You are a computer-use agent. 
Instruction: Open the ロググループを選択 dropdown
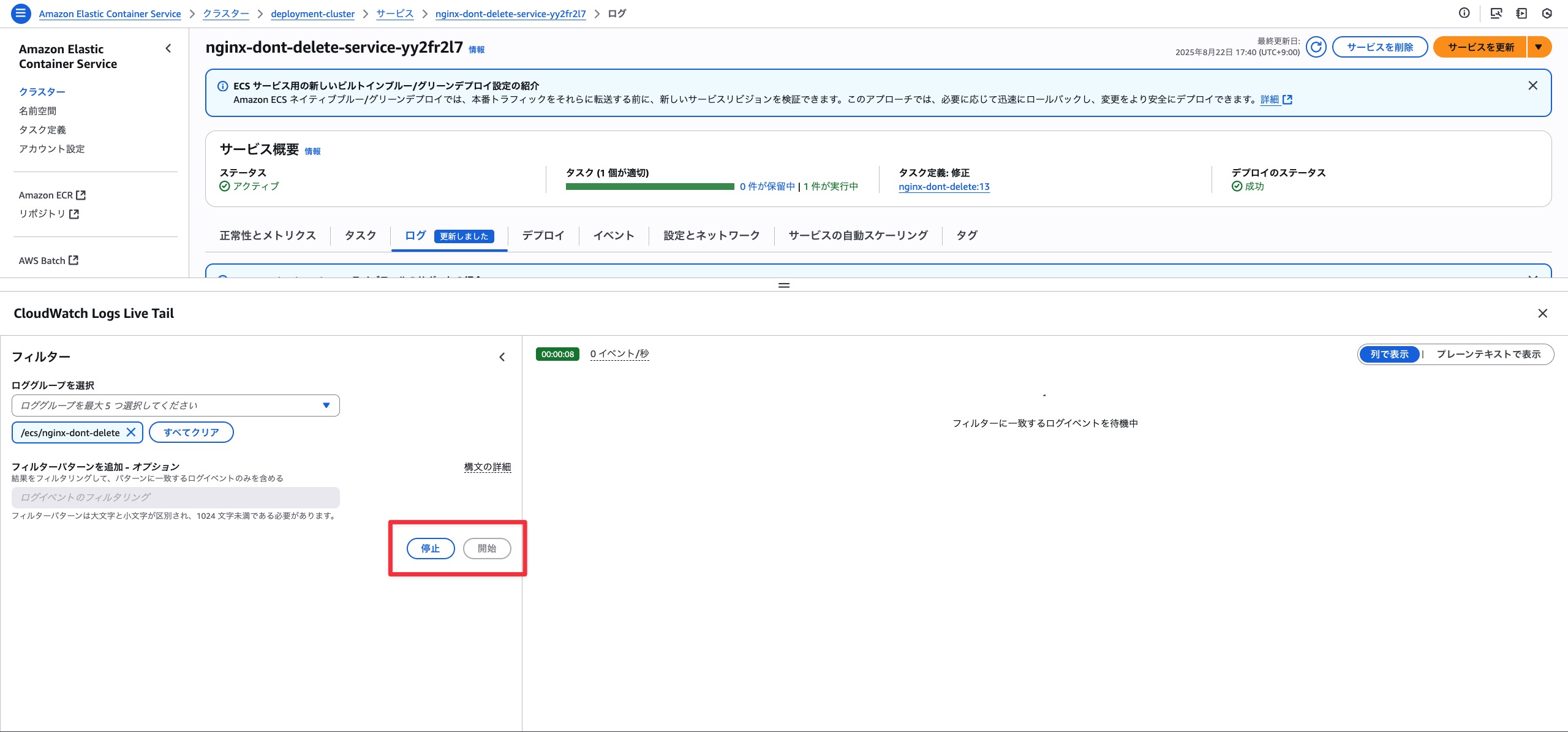pyautogui.click(x=175, y=406)
